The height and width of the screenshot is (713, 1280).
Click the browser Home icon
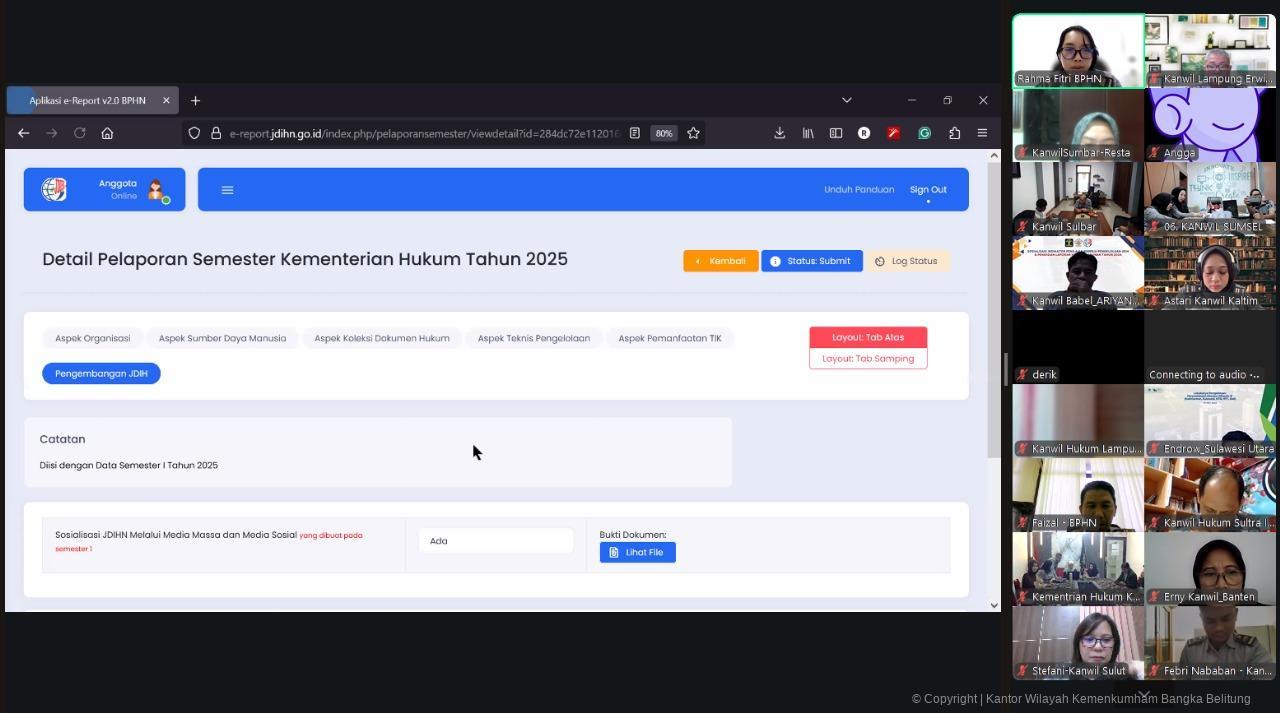[x=107, y=133]
